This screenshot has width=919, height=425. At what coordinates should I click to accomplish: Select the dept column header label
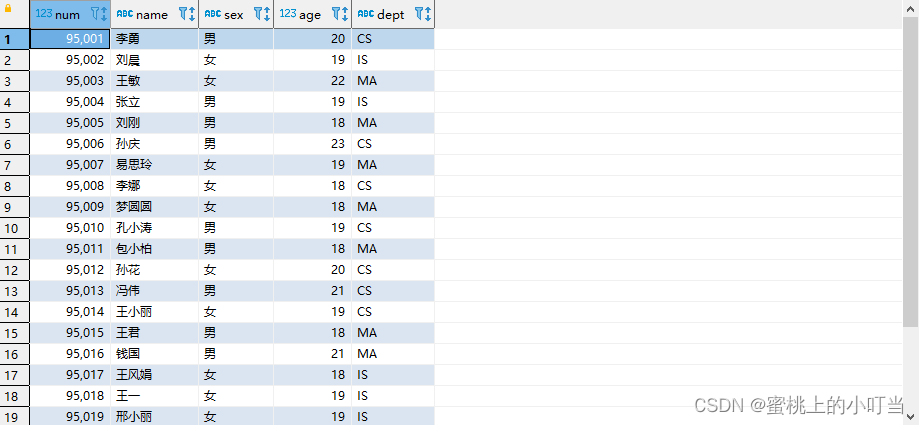391,15
